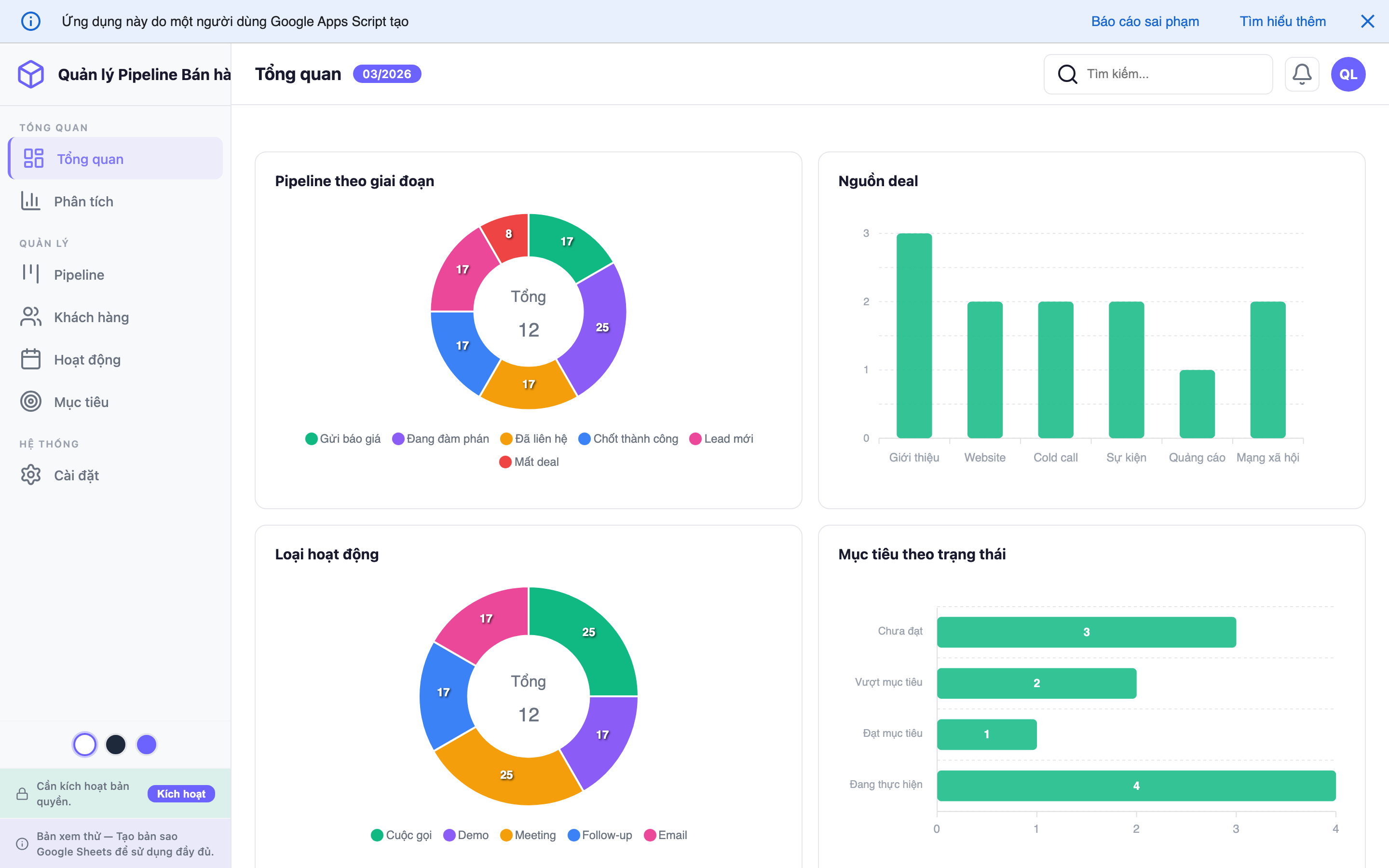The height and width of the screenshot is (868, 1389).
Task: Click the Mục tiêu target icon
Action: (31, 401)
